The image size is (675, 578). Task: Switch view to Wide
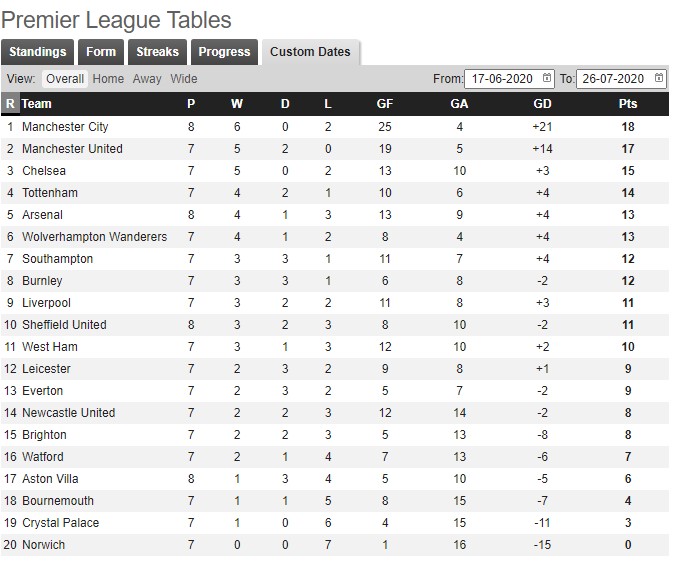(184, 79)
